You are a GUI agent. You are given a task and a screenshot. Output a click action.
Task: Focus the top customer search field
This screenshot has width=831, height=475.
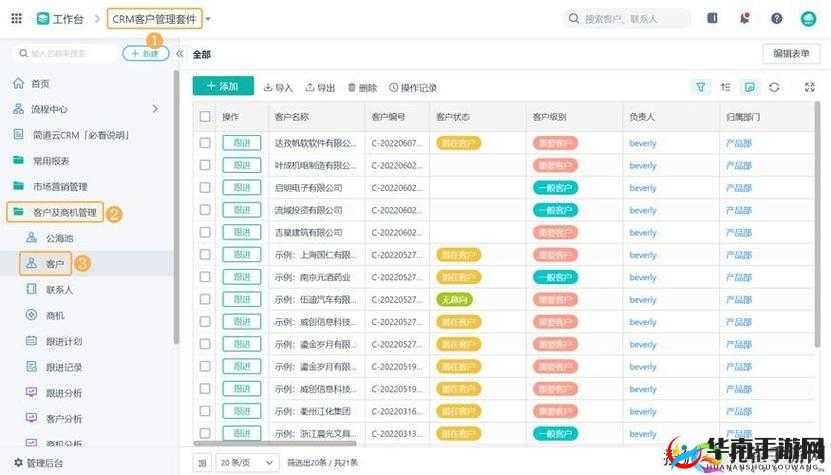coord(627,19)
